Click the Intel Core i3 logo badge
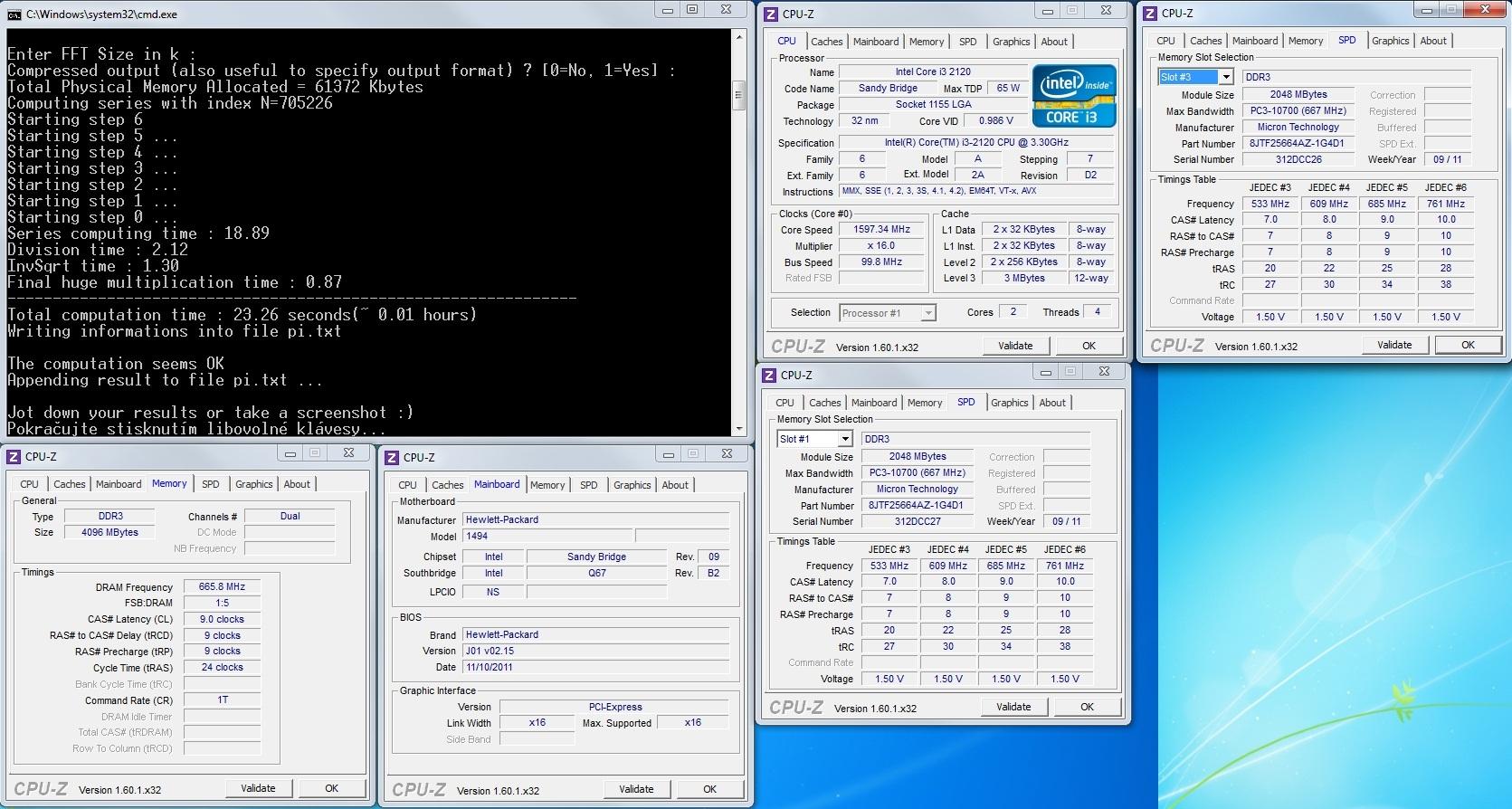This screenshot has height=809, width=1512. coord(1074,96)
